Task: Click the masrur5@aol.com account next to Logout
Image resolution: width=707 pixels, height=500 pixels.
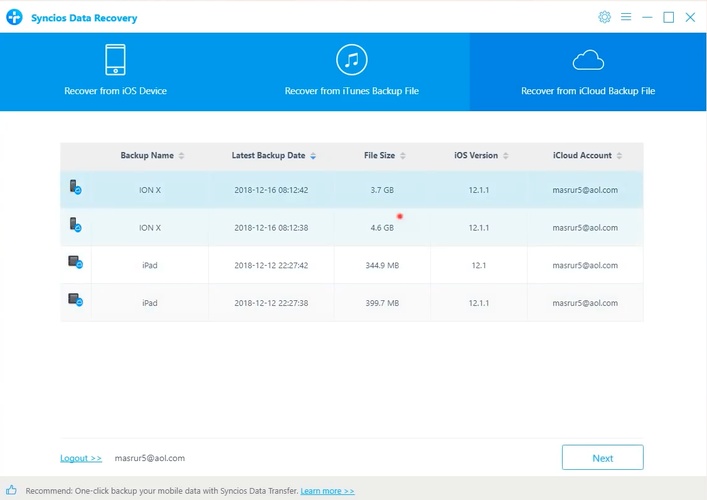Action: [150, 458]
